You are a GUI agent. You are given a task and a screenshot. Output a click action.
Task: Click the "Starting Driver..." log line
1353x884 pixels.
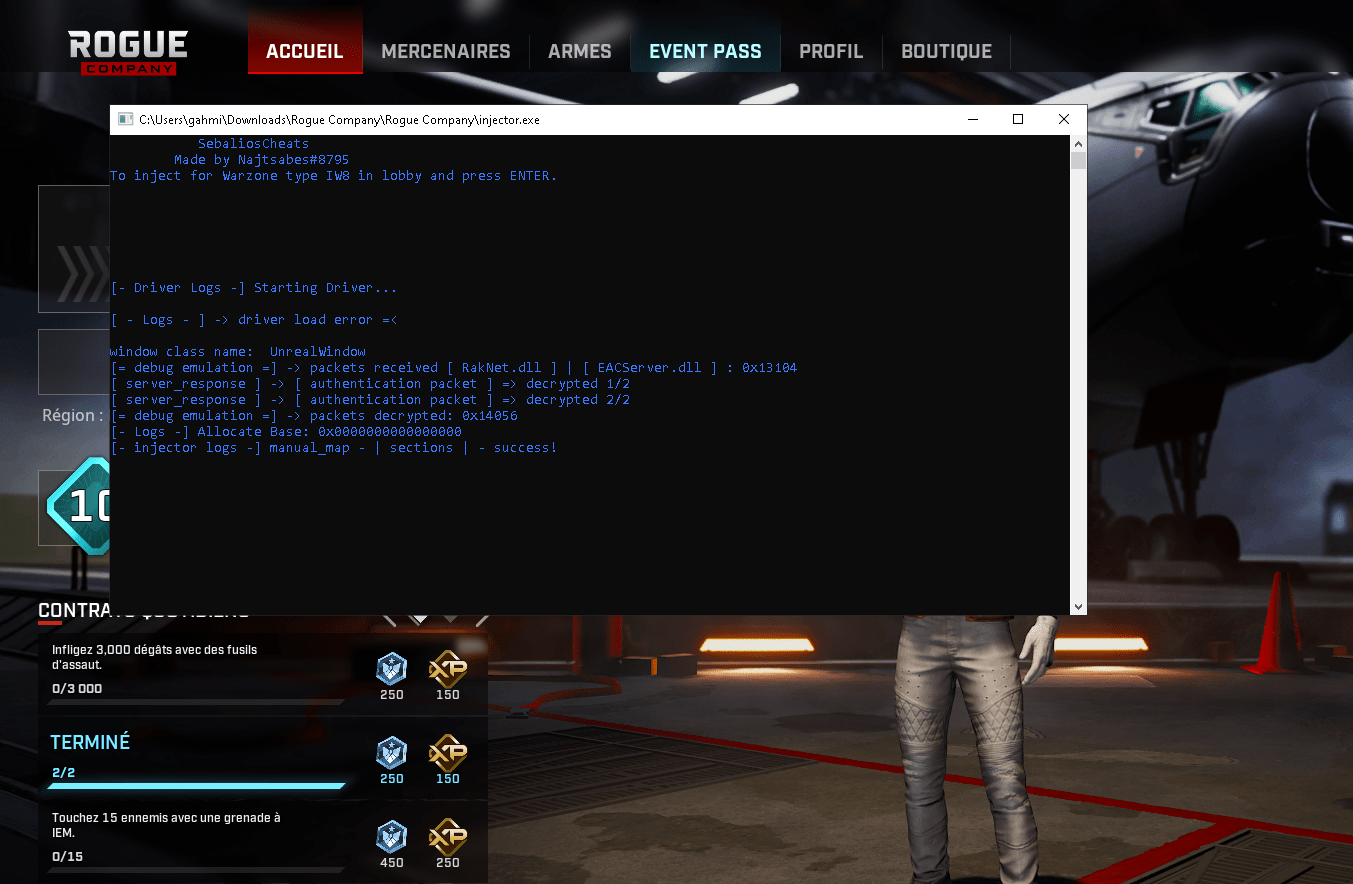click(x=254, y=288)
